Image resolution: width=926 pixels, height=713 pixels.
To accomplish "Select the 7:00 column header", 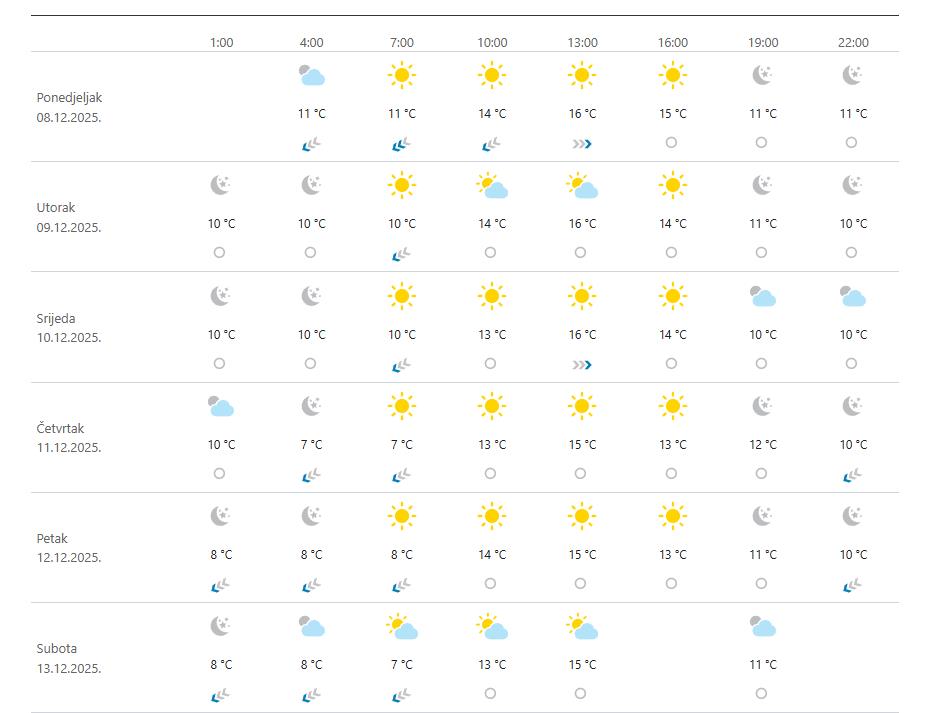I will pos(401,43).
